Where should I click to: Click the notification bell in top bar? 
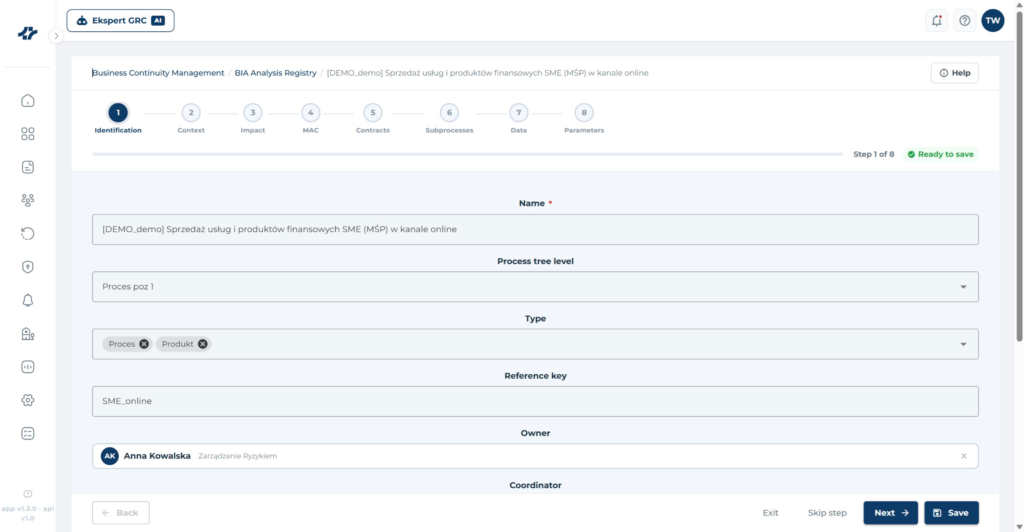point(936,20)
